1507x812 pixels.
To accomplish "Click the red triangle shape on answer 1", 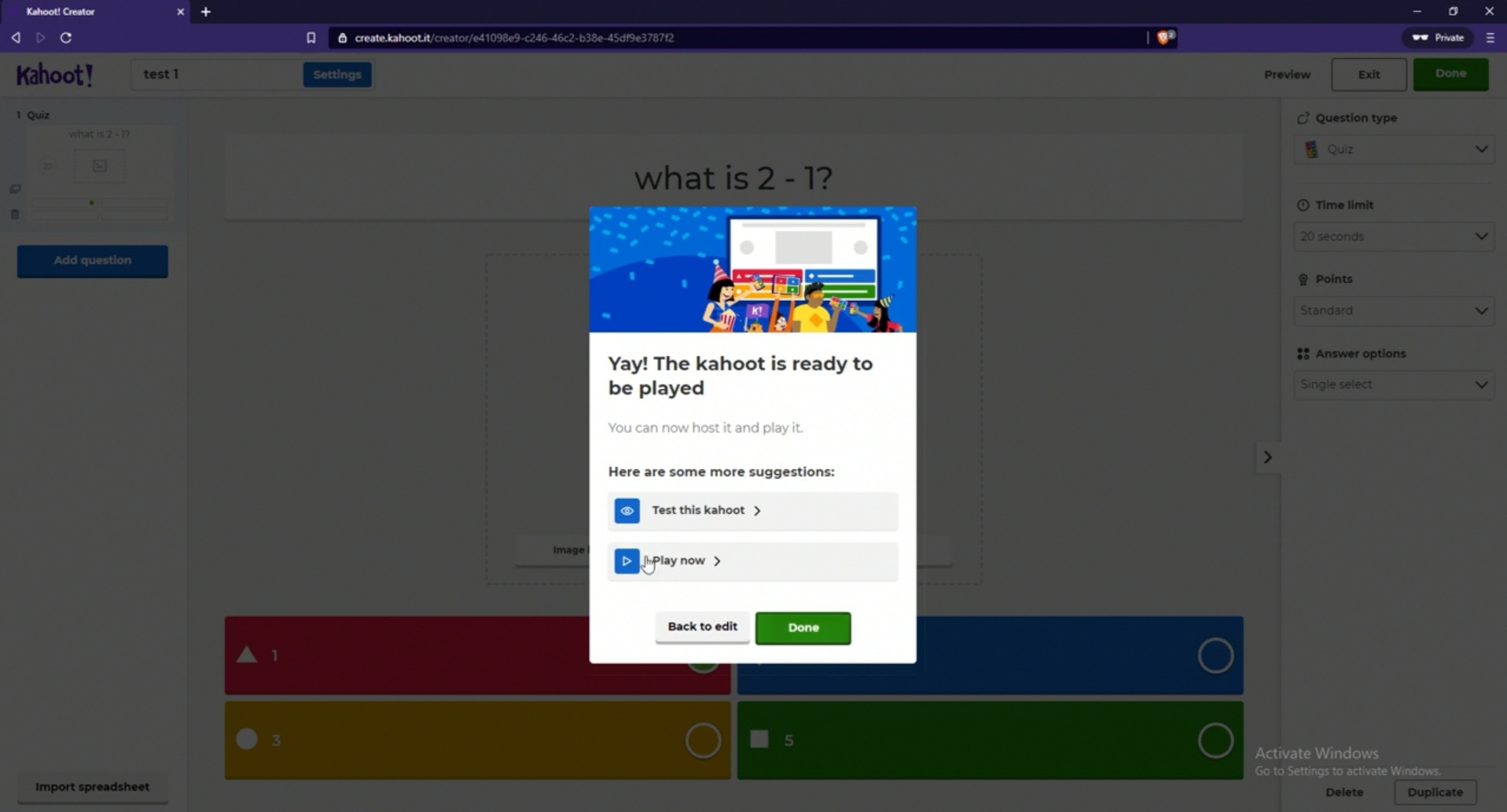I will click(x=247, y=654).
